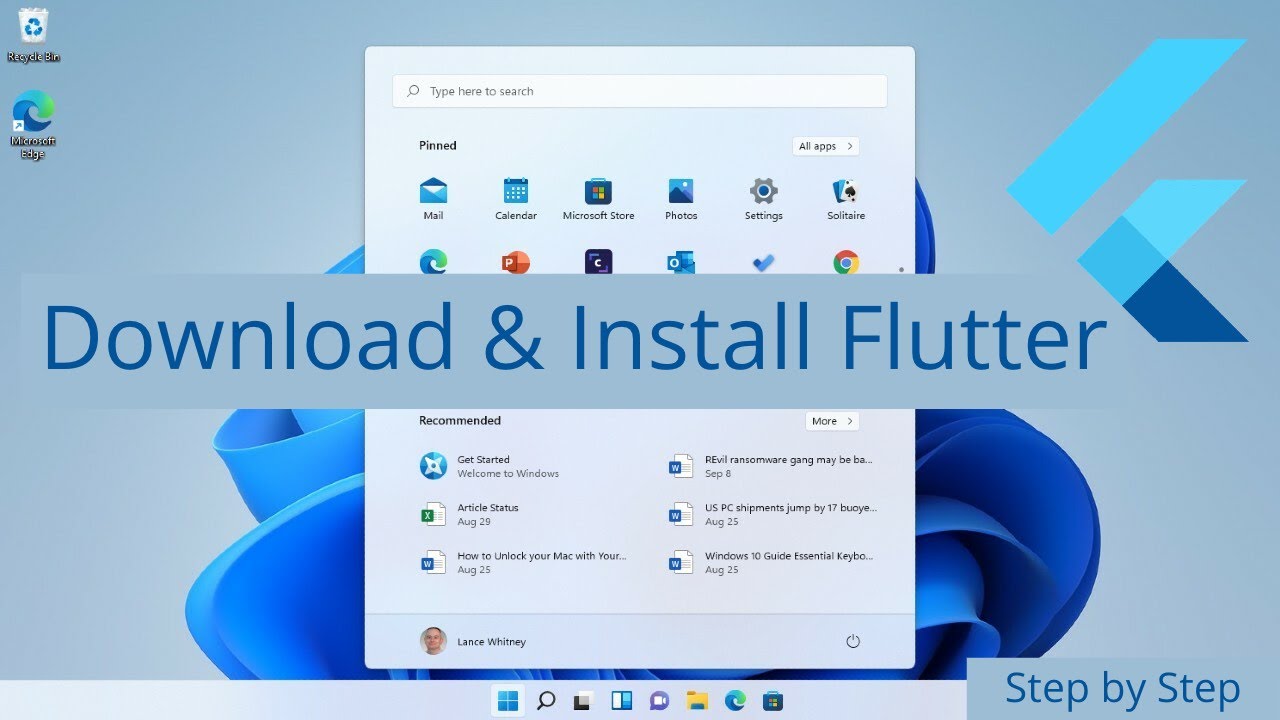Open Microsoft Edge desktop shortcut
The image size is (1280, 720).
(33, 125)
